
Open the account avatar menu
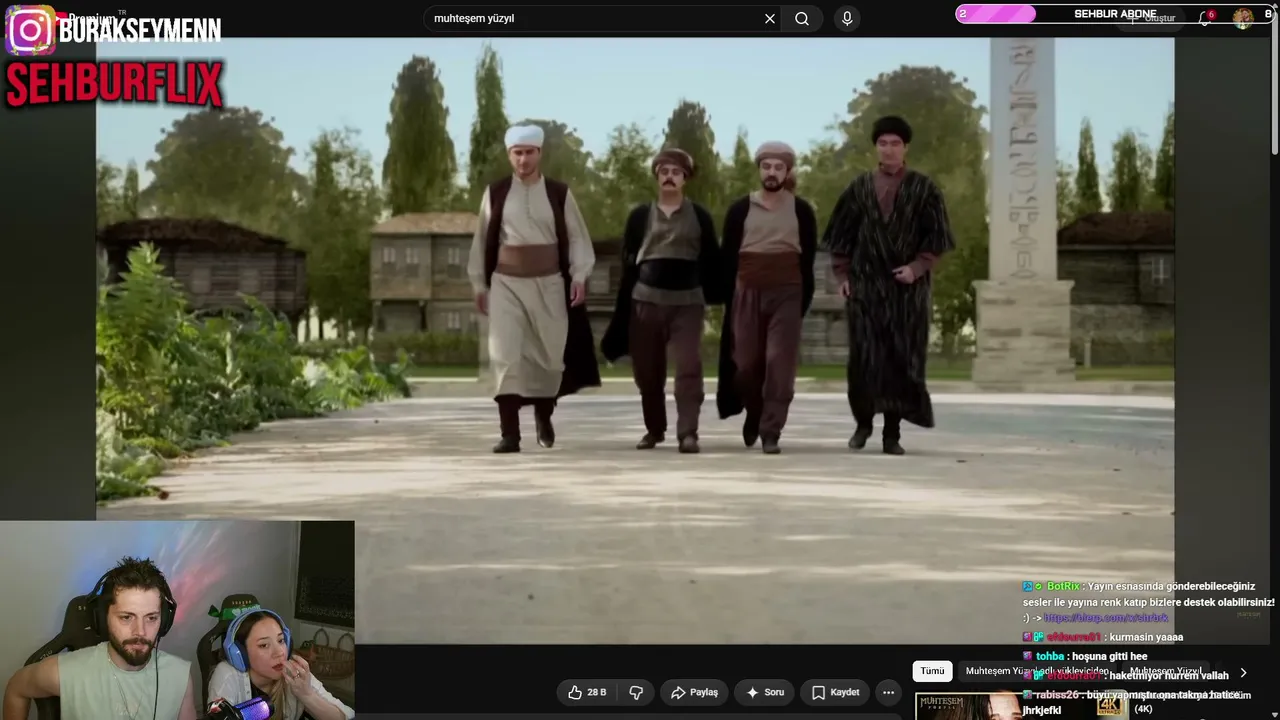(x=1243, y=18)
